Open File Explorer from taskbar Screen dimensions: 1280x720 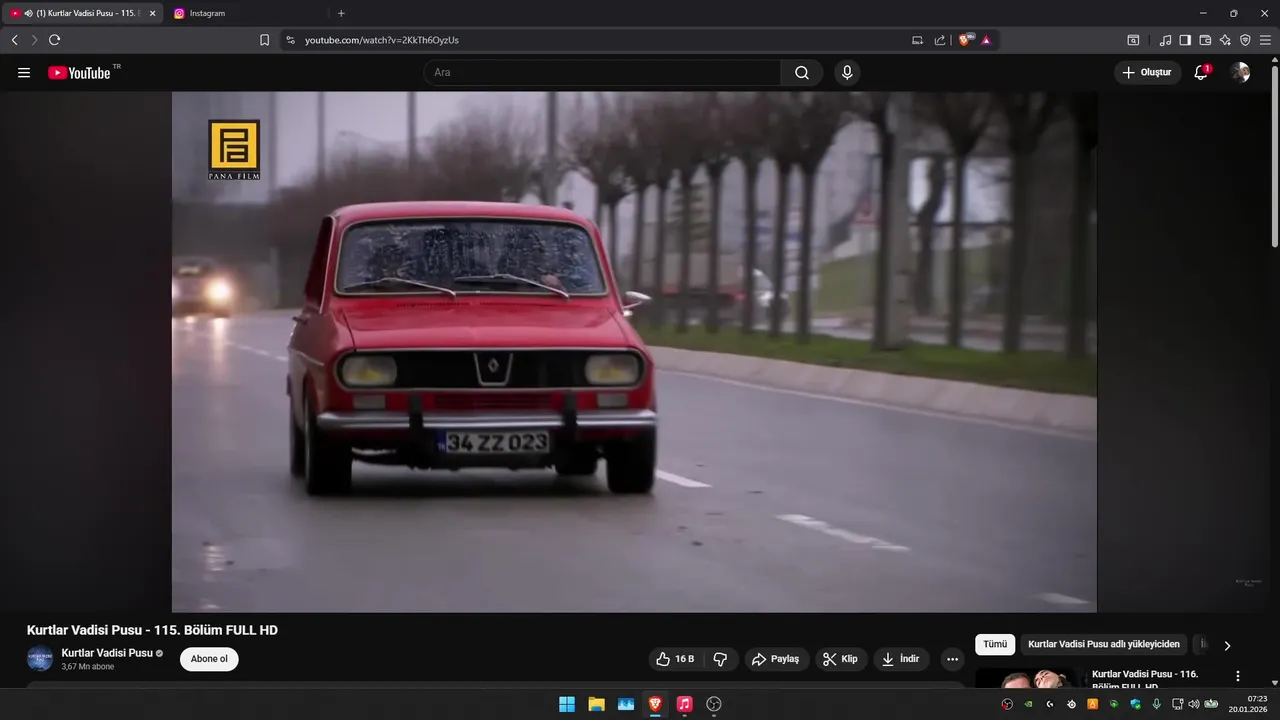(x=596, y=704)
